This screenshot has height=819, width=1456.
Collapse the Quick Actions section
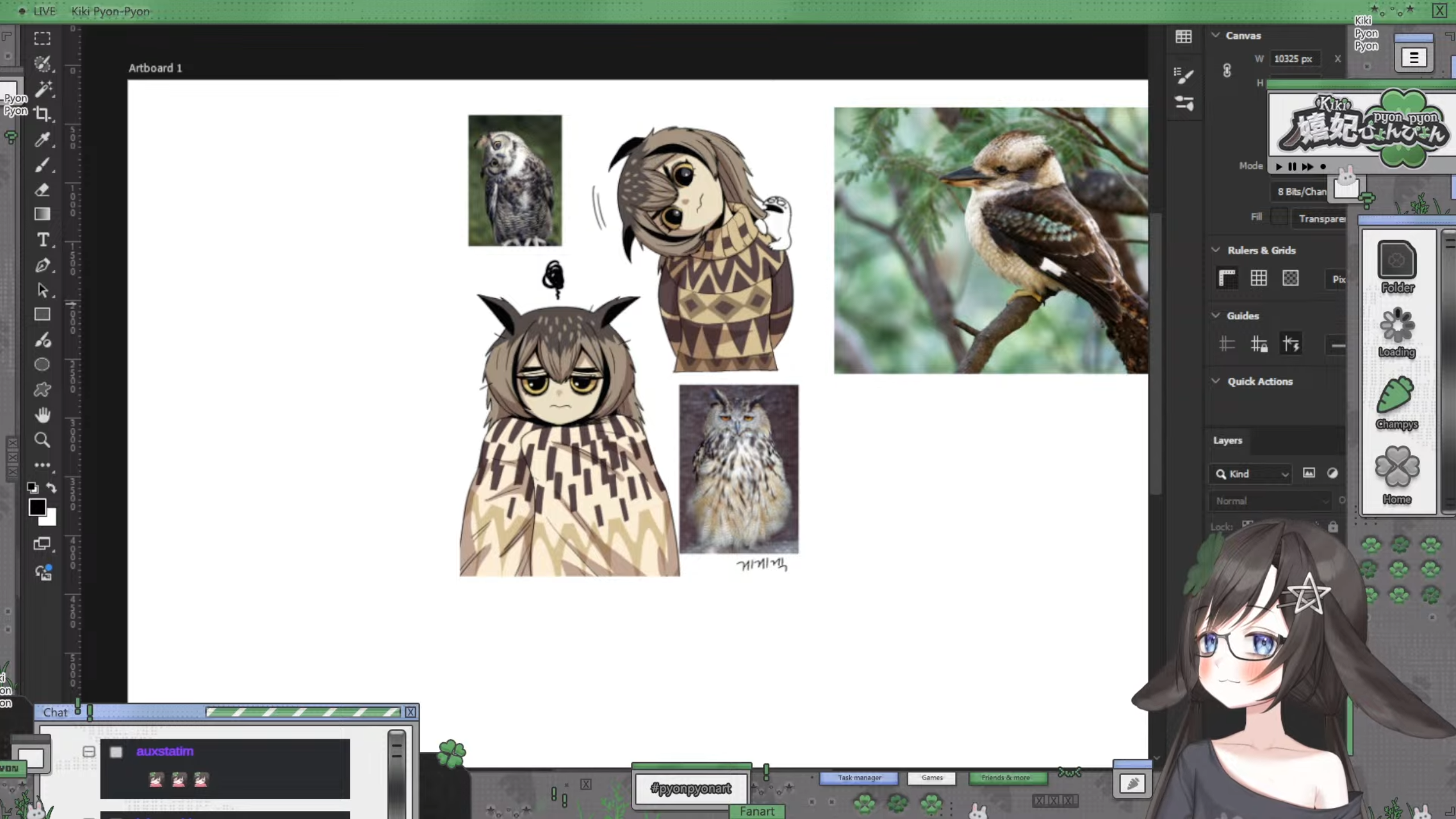(1216, 381)
